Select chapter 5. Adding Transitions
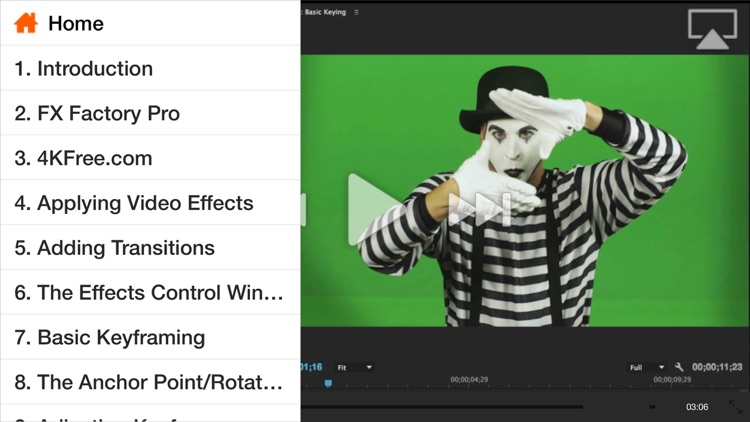 point(150,247)
